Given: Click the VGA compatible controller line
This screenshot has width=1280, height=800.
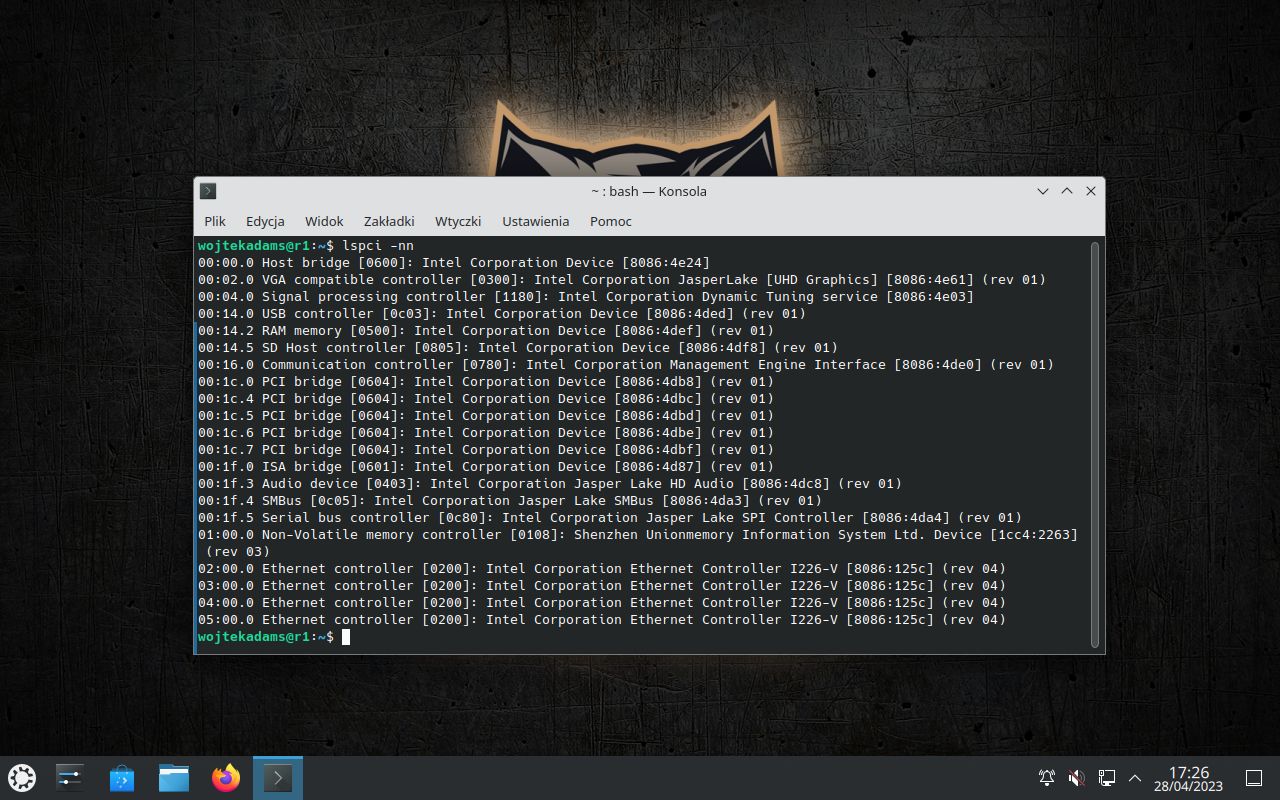Looking at the screenshot, I should click(x=622, y=279).
